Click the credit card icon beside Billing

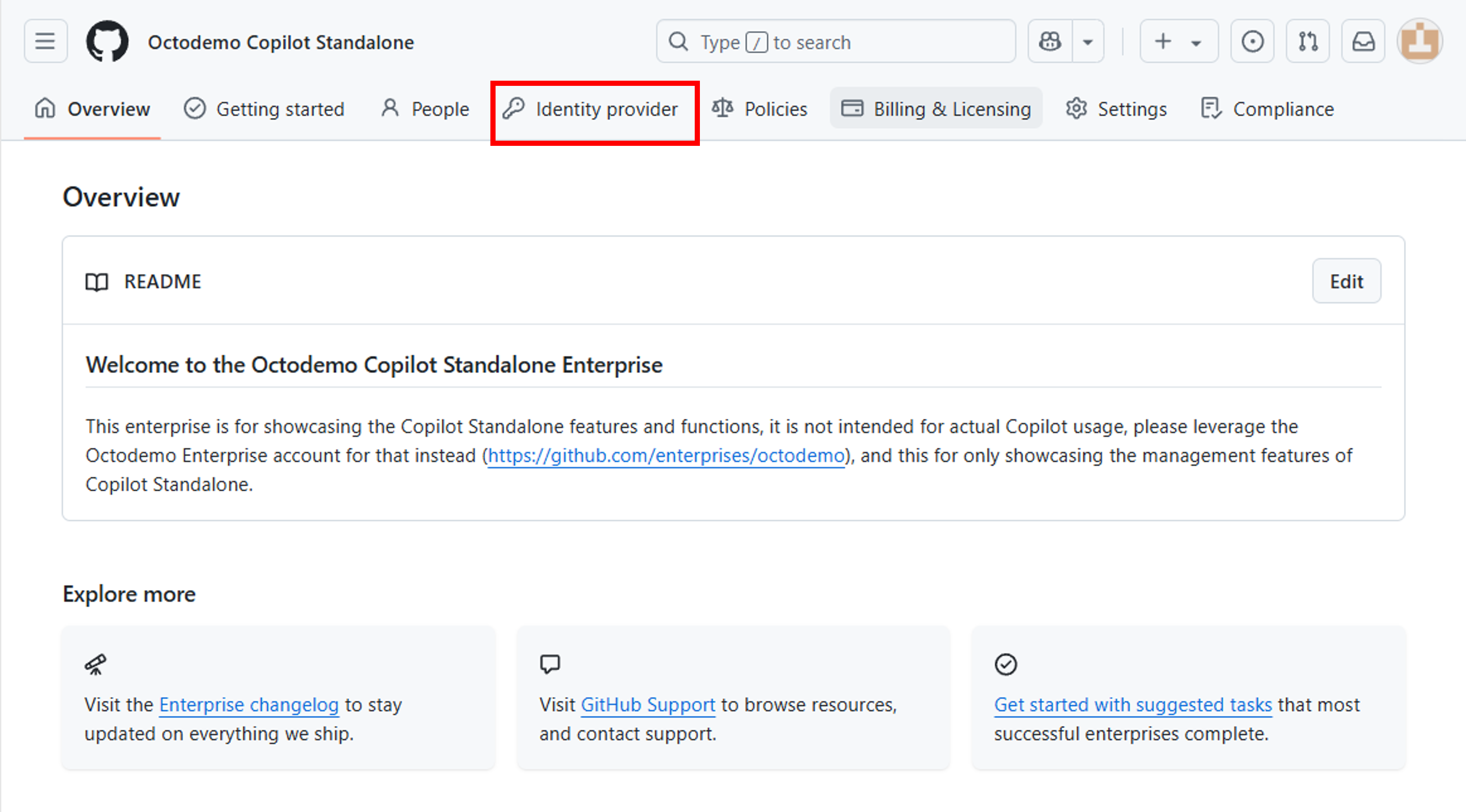click(x=852, y=108)
